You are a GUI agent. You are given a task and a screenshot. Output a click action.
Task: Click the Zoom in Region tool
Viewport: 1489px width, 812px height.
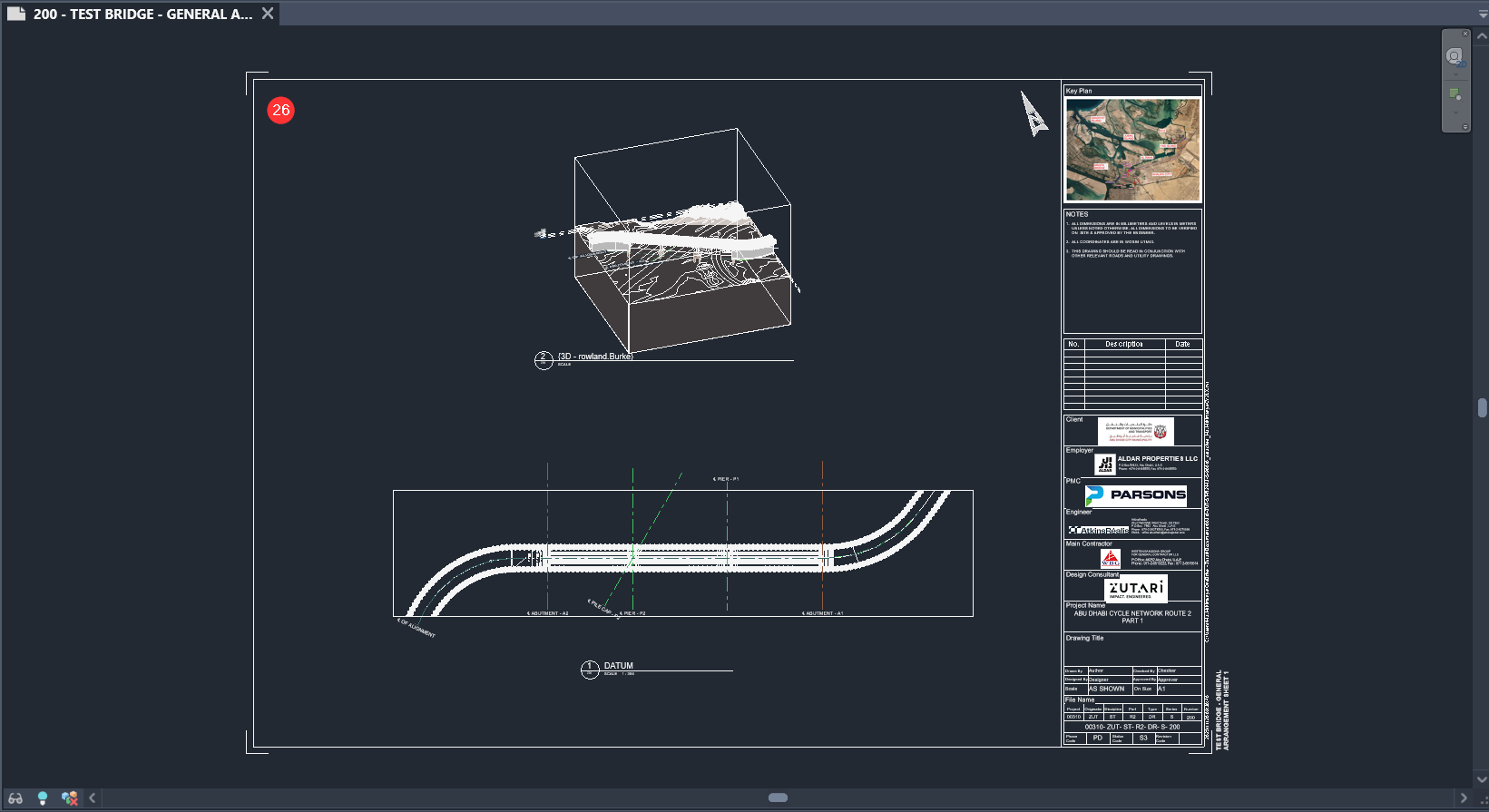1455,94
